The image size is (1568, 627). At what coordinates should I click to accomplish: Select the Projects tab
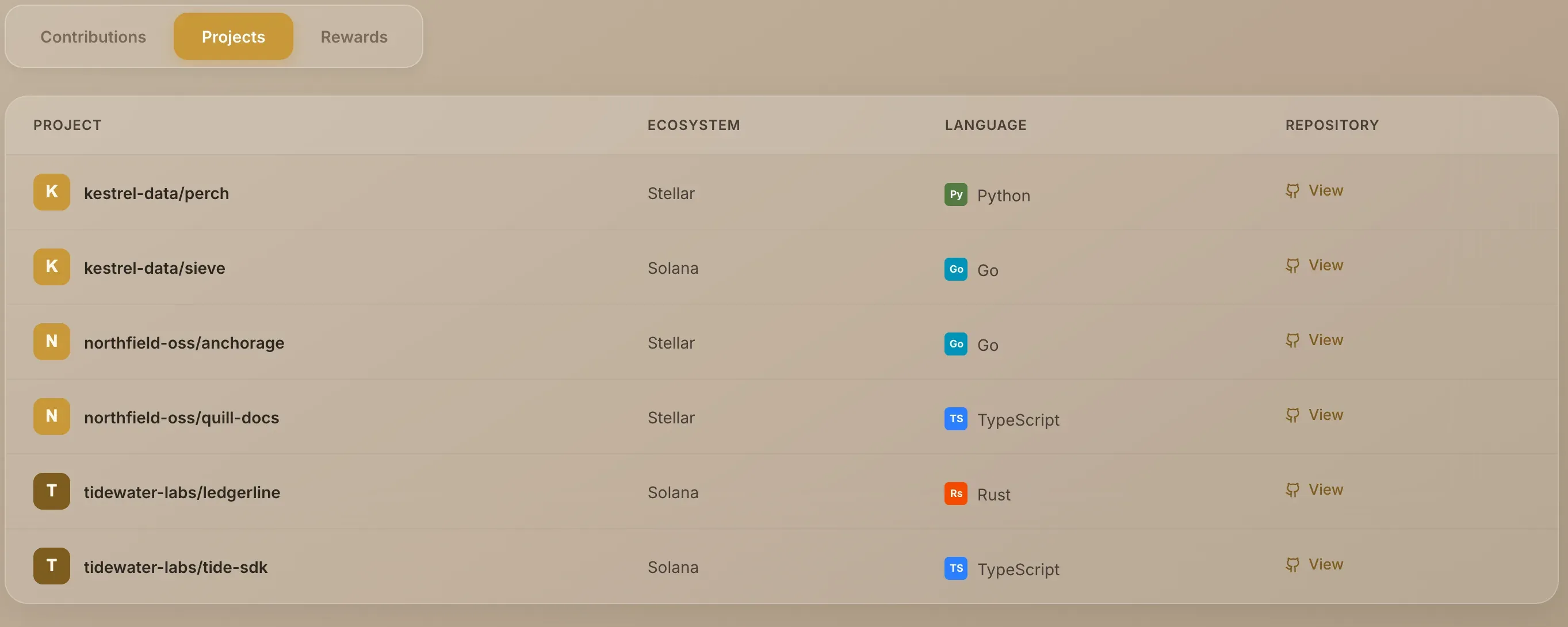233,36
